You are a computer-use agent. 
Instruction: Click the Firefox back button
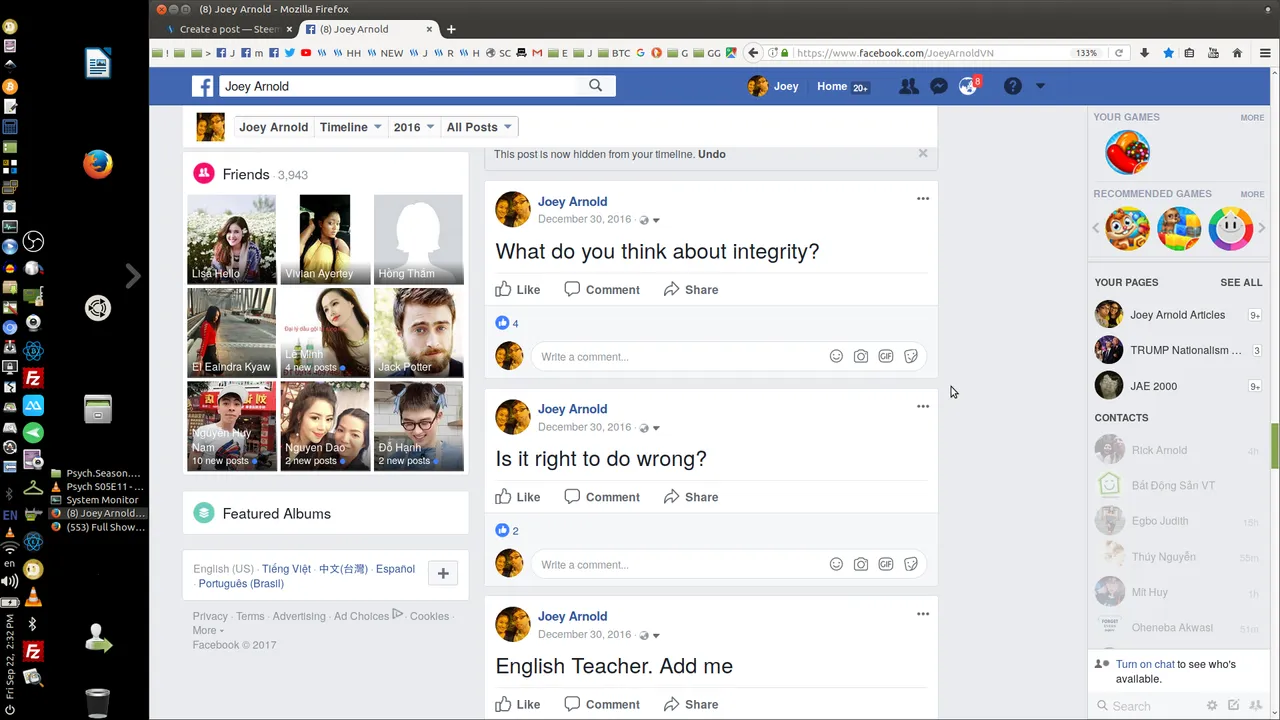click(754, 53)
